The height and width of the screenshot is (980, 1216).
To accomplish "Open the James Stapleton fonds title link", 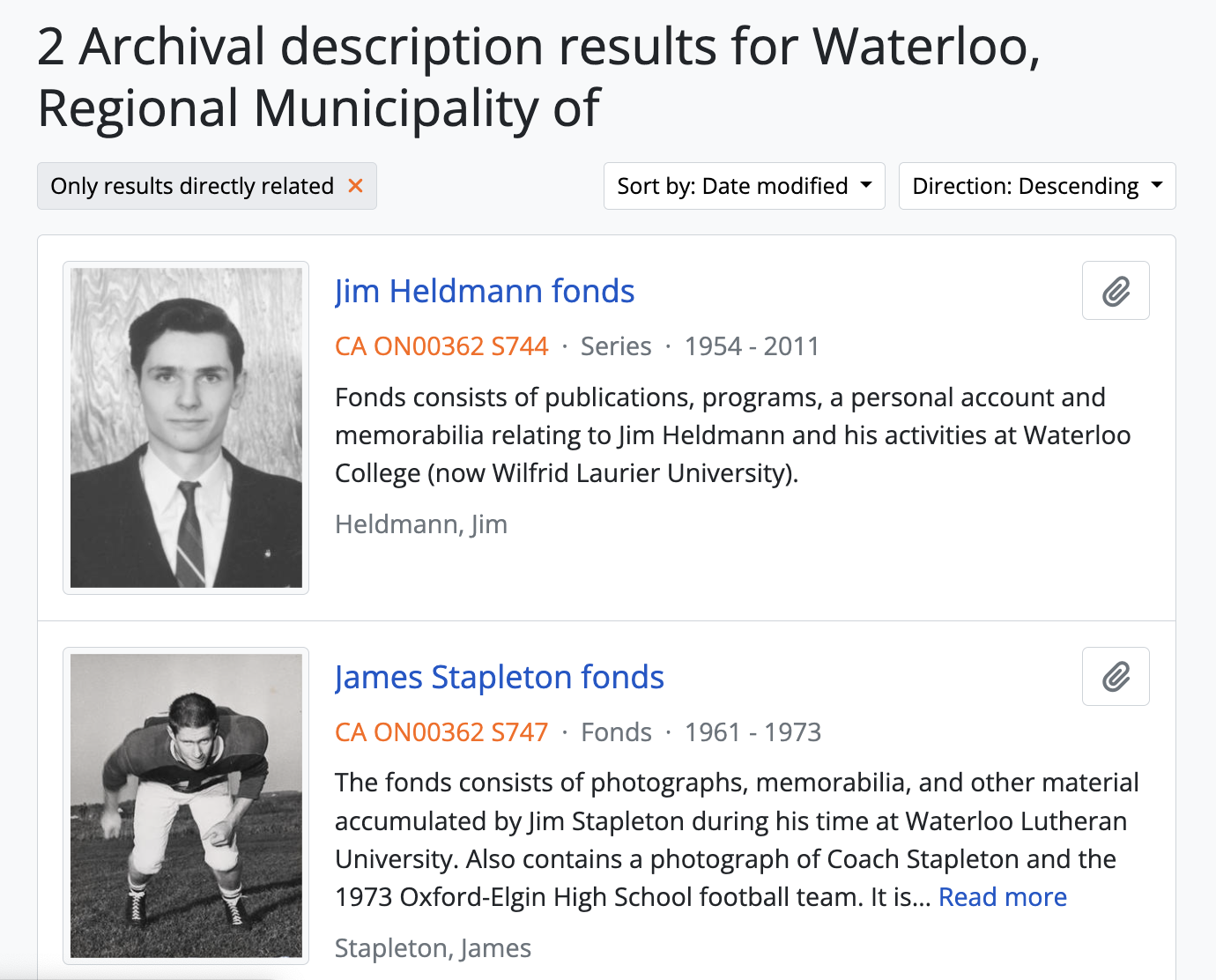I will point(499,678).
